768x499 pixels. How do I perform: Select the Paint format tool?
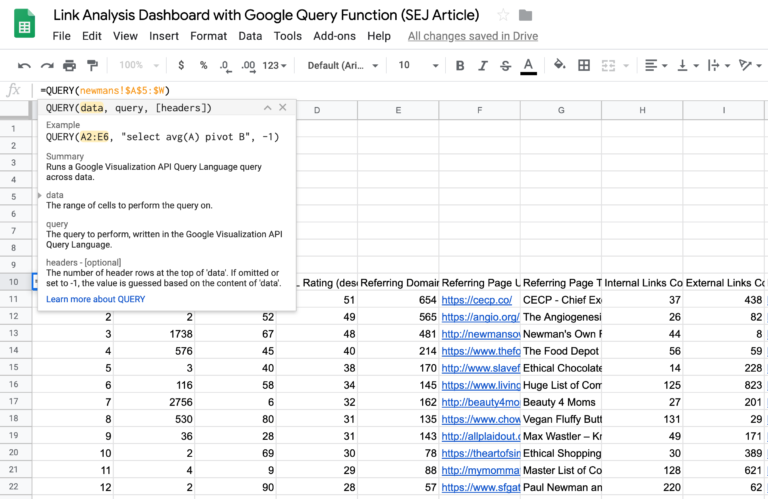92,66
